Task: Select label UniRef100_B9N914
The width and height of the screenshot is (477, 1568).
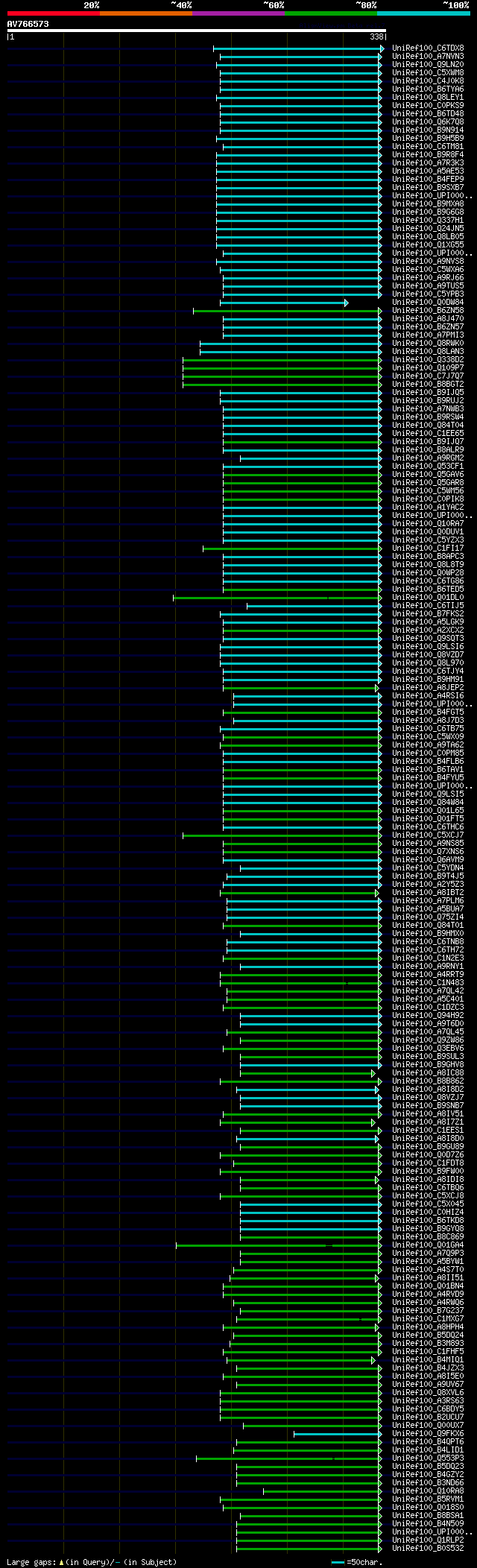Action: (428, 130)
